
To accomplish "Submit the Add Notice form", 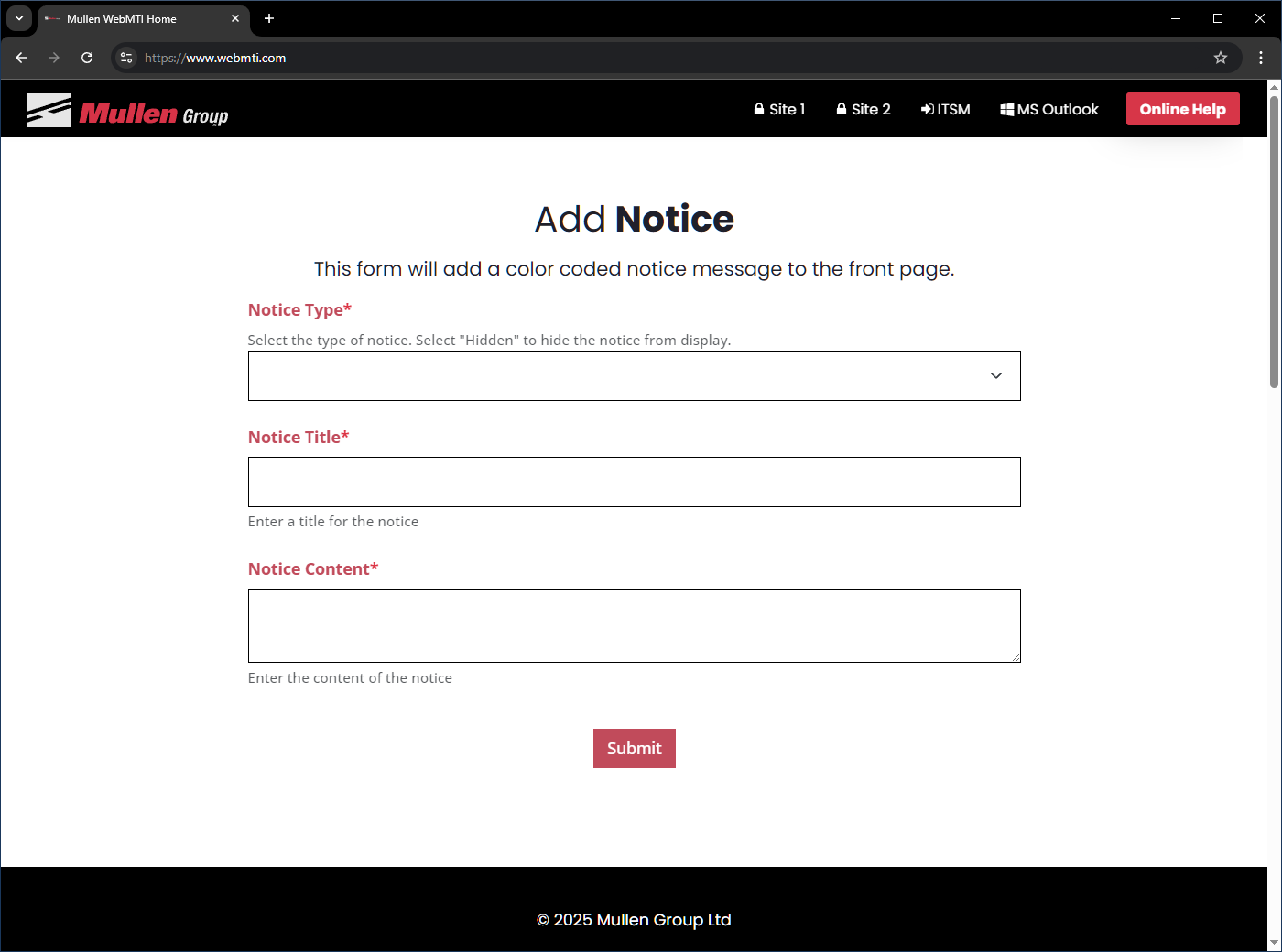I will [634, 748].
